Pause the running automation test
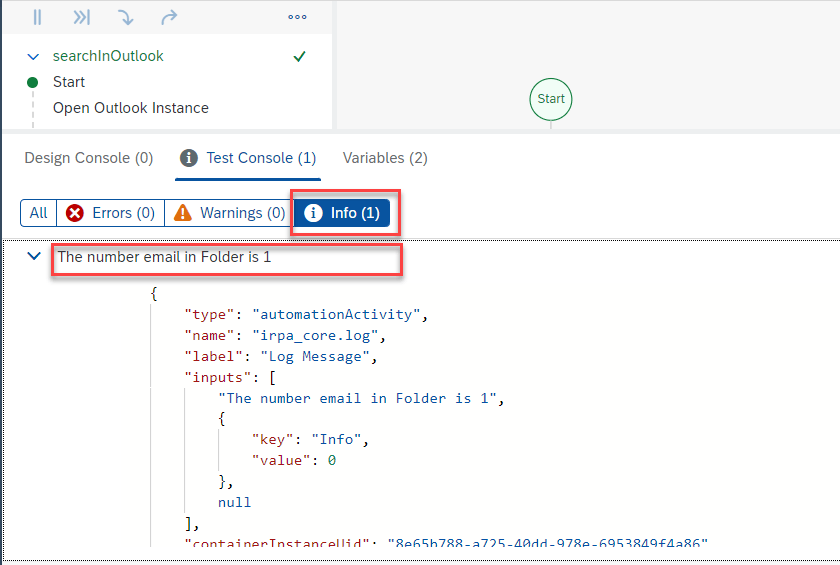The width and height of the screenshot is (840, 565). click(37, 17)
